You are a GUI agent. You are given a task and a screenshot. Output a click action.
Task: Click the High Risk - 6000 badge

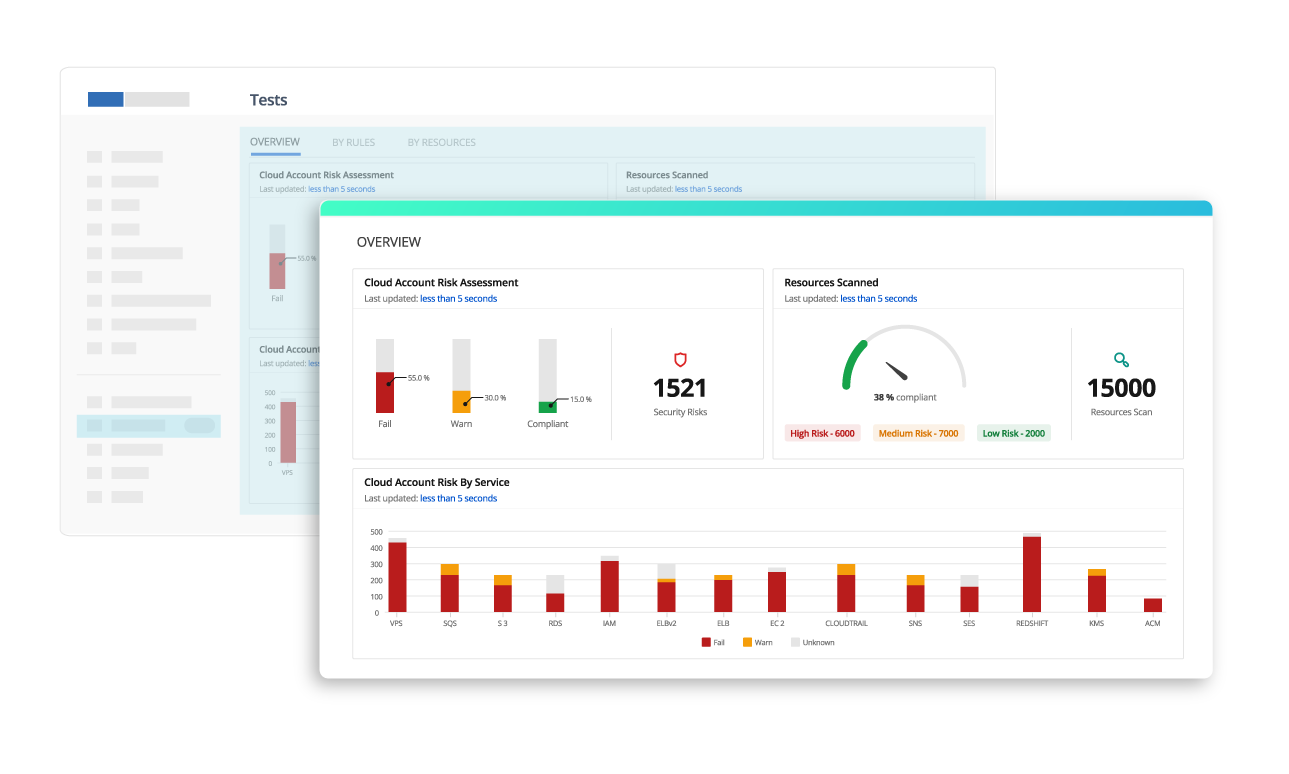coord(822,433)
